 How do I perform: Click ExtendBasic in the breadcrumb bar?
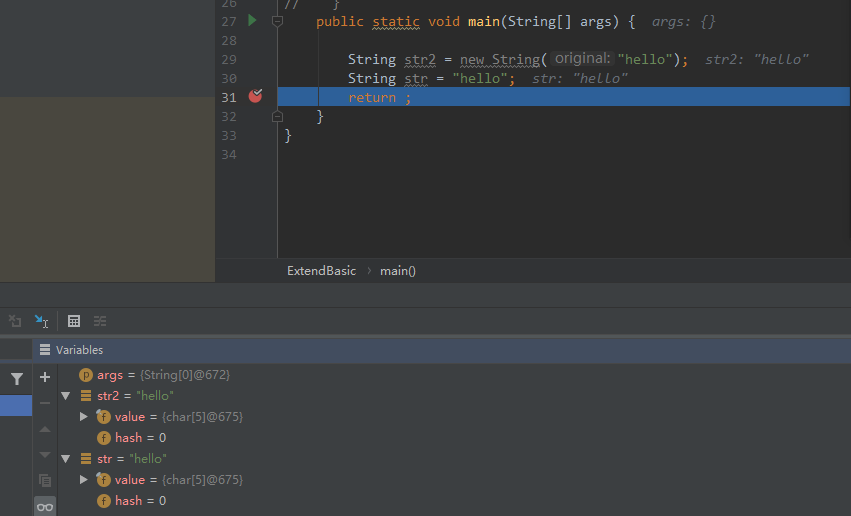tap(321, 271)
